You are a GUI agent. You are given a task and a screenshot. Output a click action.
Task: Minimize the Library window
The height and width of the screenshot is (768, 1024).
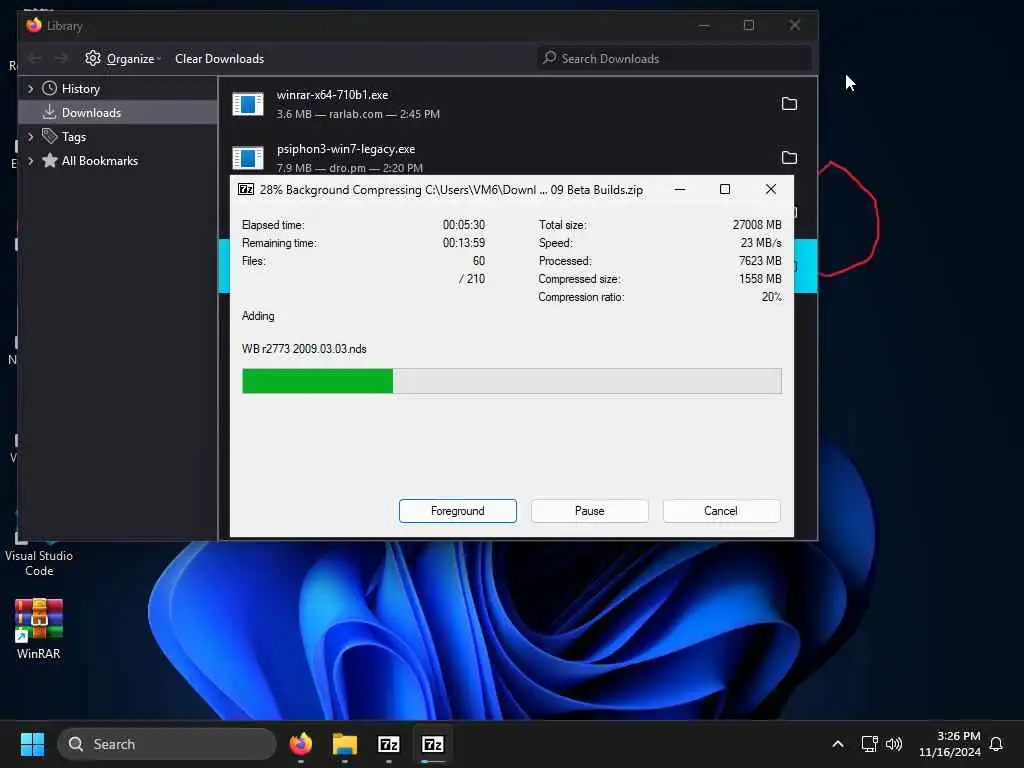tap(704, 25)
